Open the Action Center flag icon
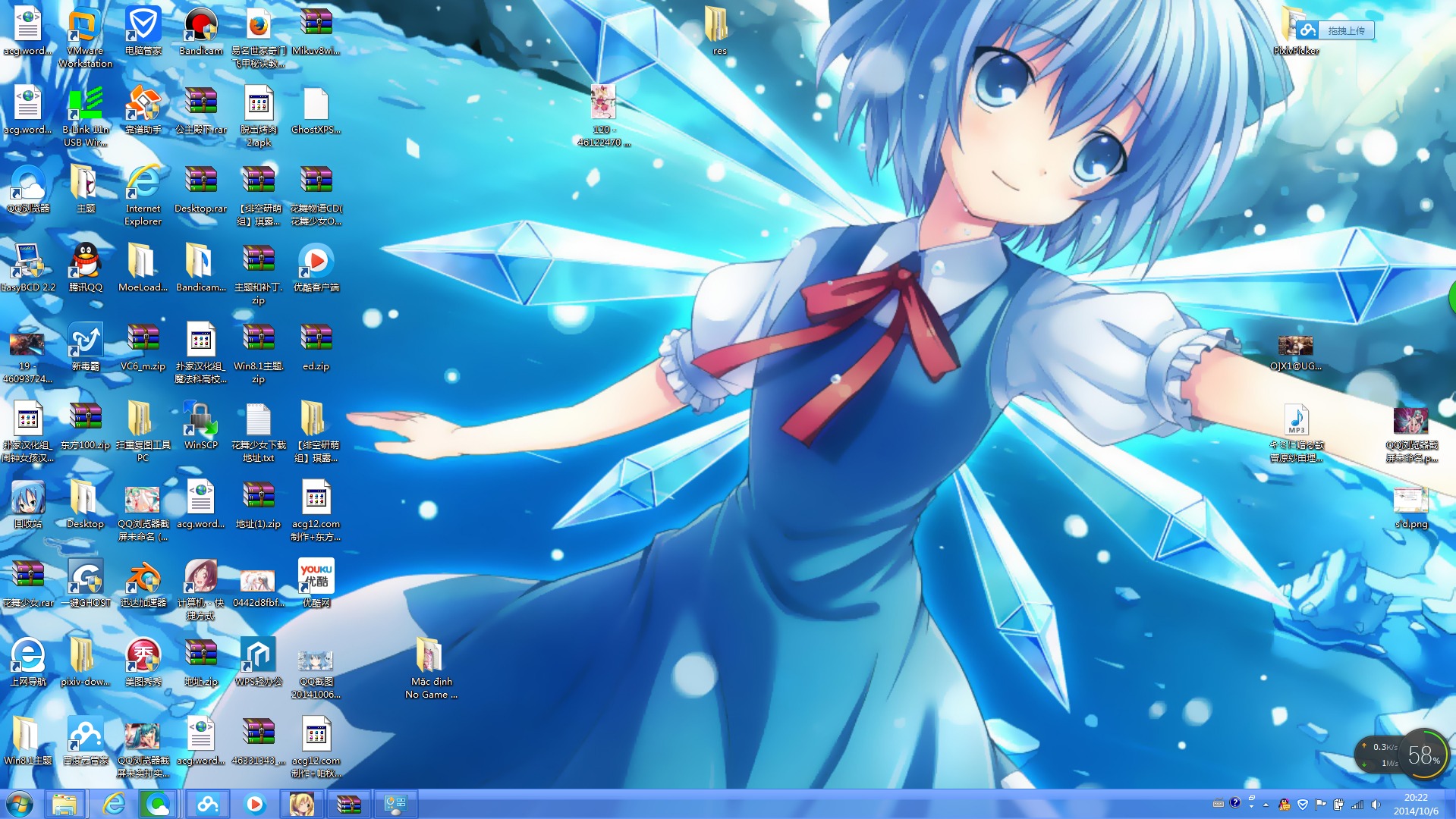Viewport: 1456px width, 819px height. (1321, 804)
